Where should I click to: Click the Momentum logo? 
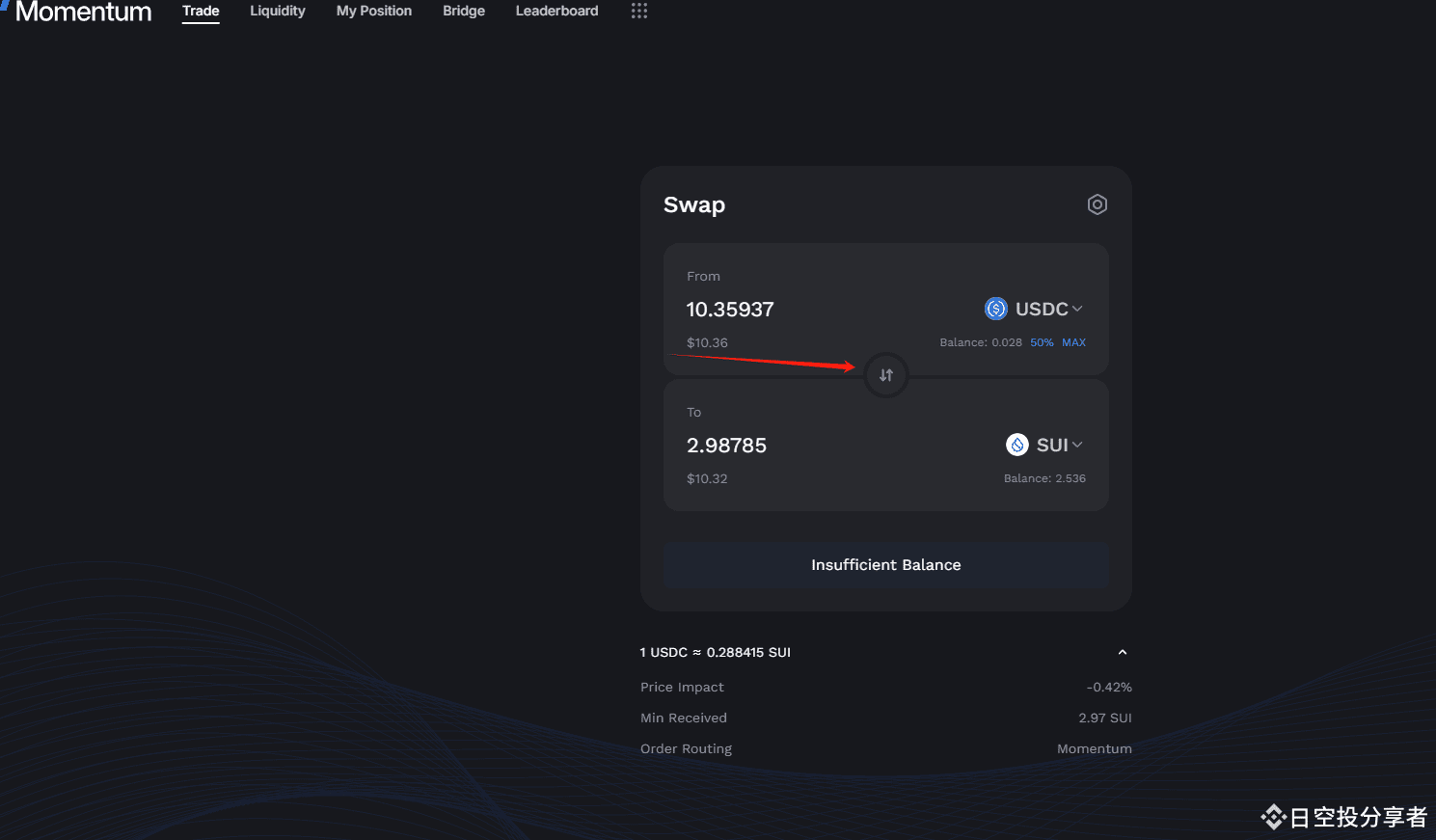click(77, 12)
